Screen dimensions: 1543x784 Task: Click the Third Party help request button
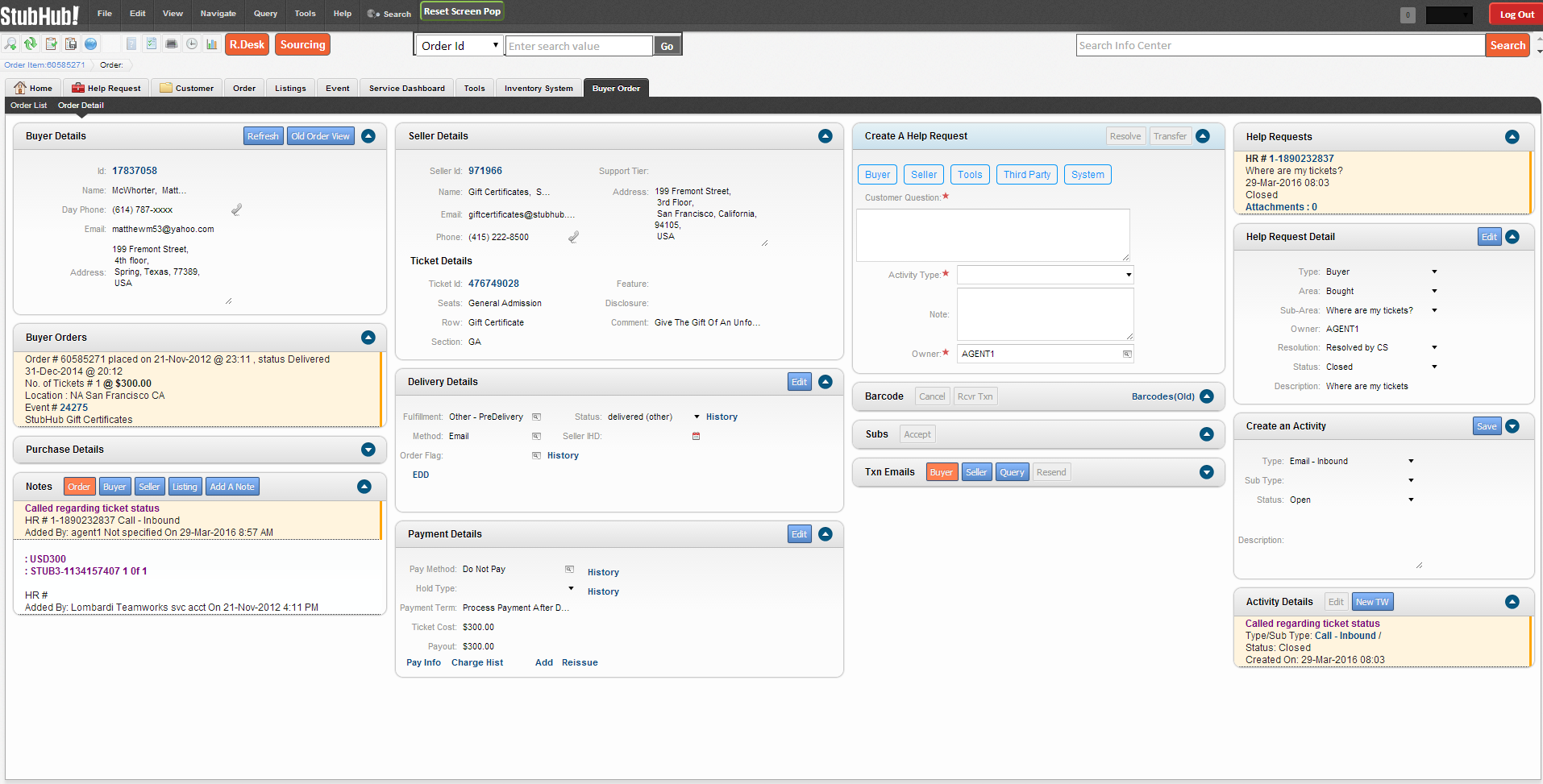pyautogui.click(x=1027, y=175)
